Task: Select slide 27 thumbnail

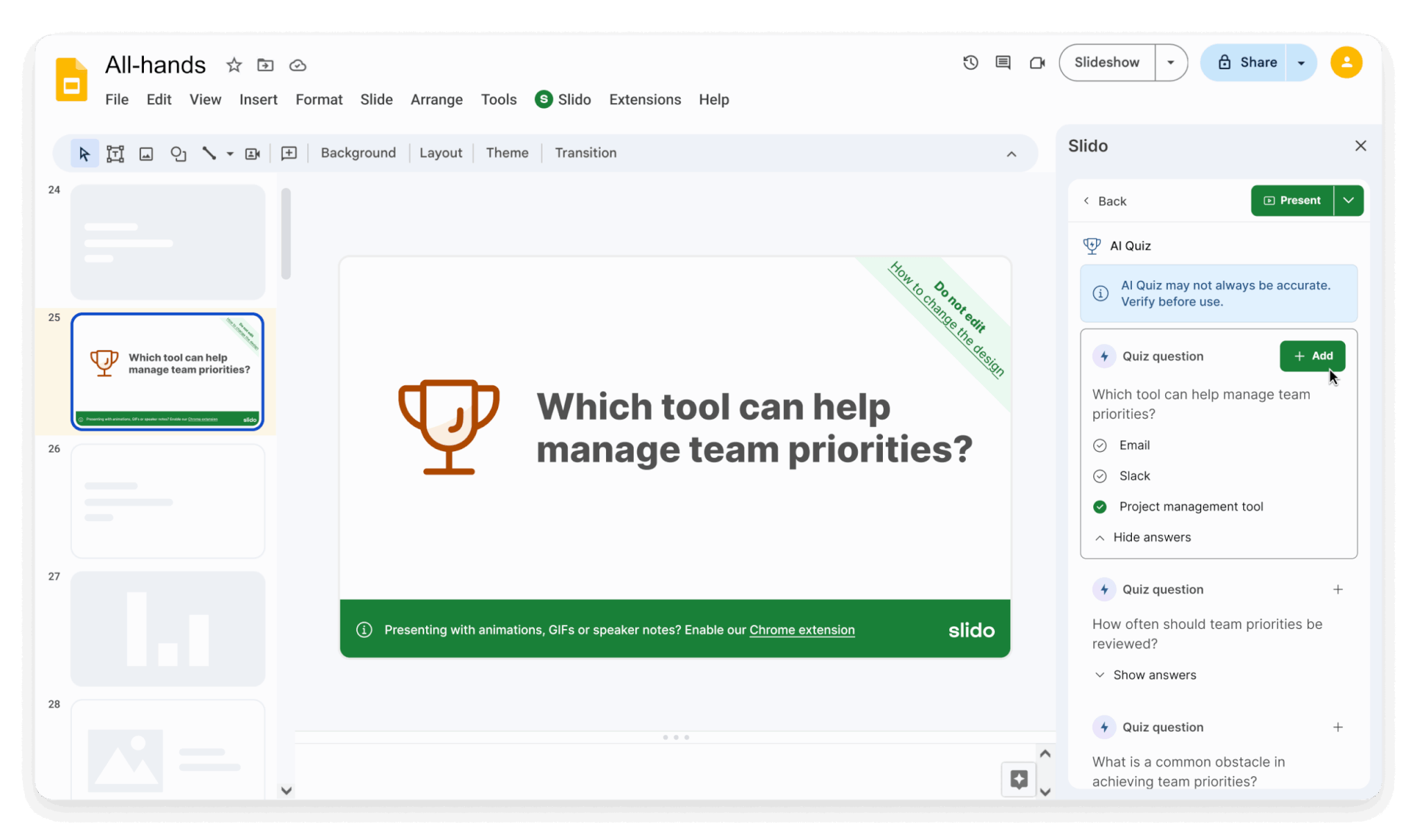Action: [x=167, y=628]
